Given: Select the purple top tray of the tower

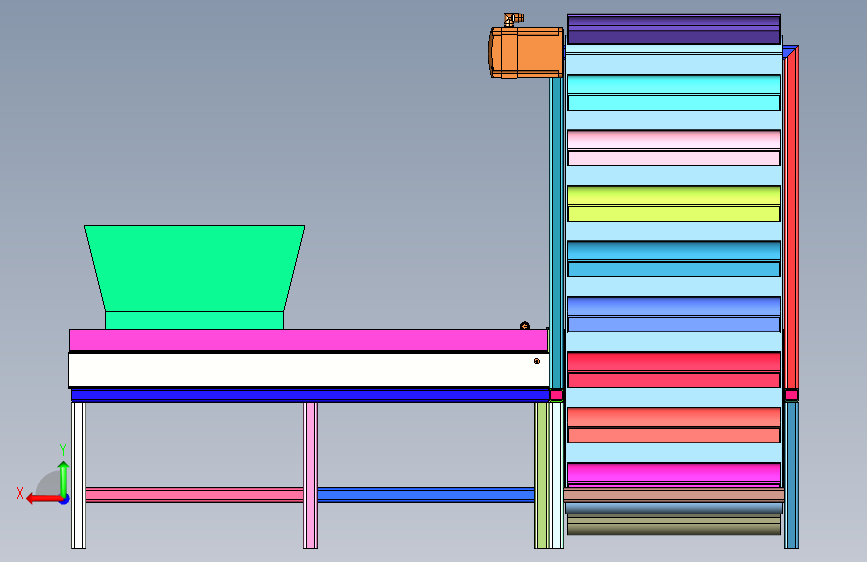Looking at the screenshot, I should click(673, 29).
